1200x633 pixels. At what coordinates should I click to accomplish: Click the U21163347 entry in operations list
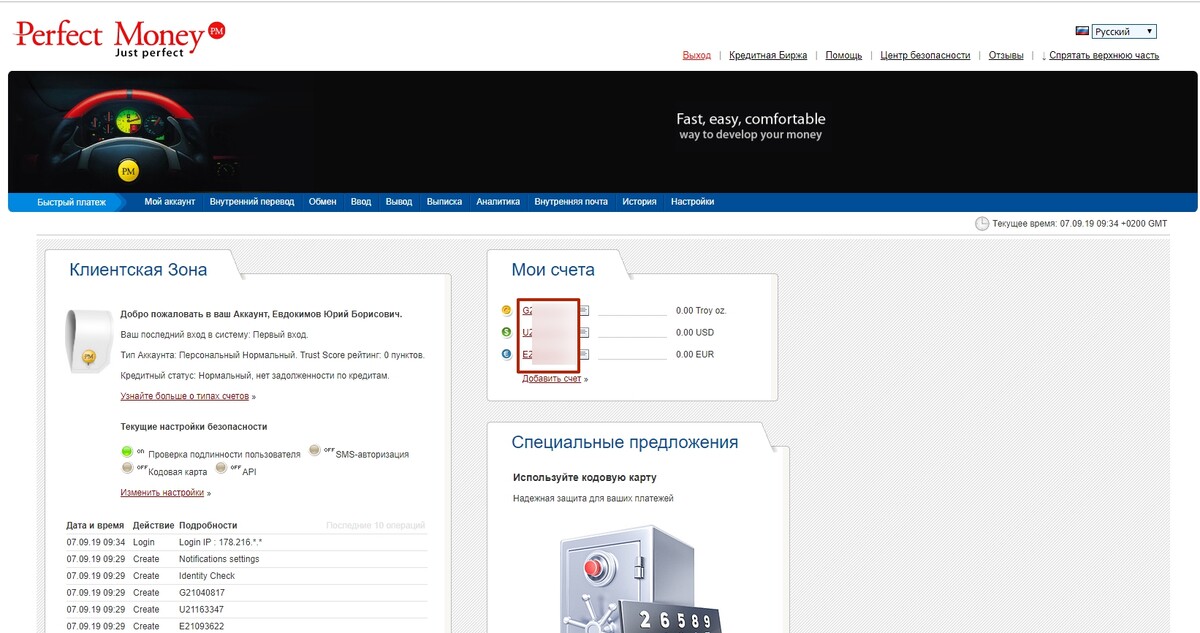click(201, 609)
